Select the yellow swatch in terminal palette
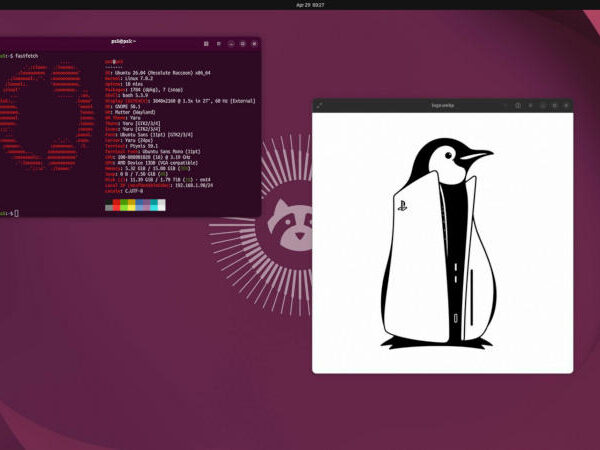Image resolution: width=600 pixels, height=450 pixels. (131, 205)
